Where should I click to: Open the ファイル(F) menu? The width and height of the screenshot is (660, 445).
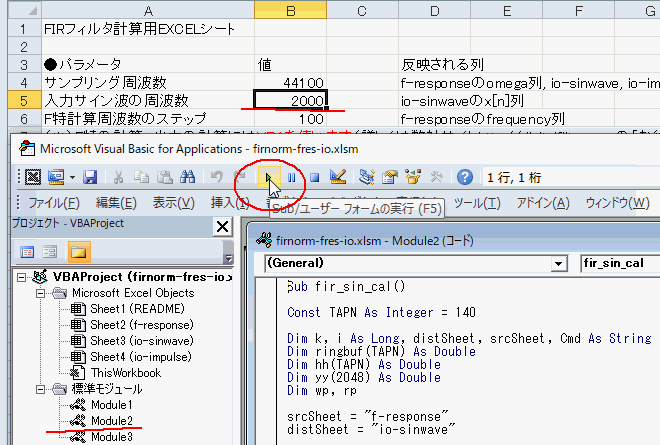coord(54,203)
